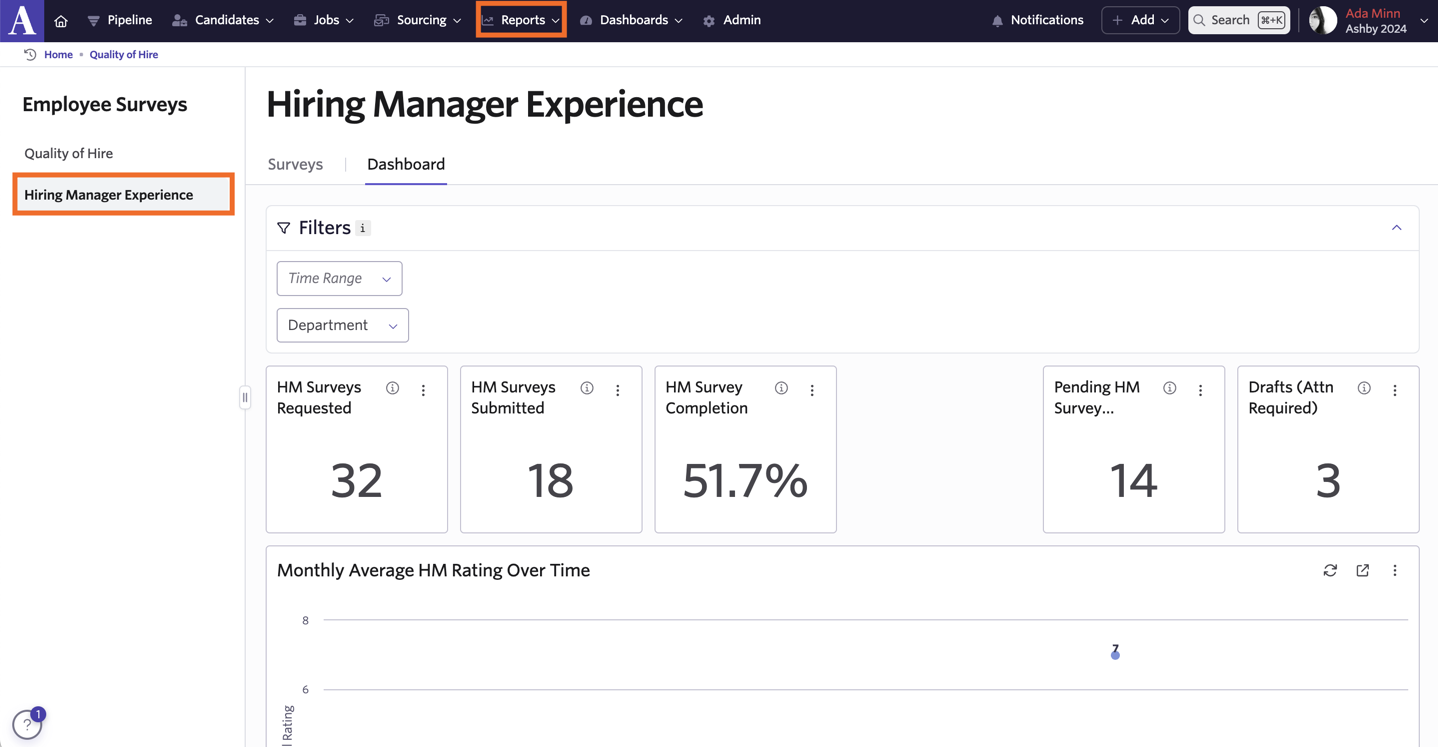1438x747 pixels.
Task: Open the Reports menu
Action: (x=521, y=20)
